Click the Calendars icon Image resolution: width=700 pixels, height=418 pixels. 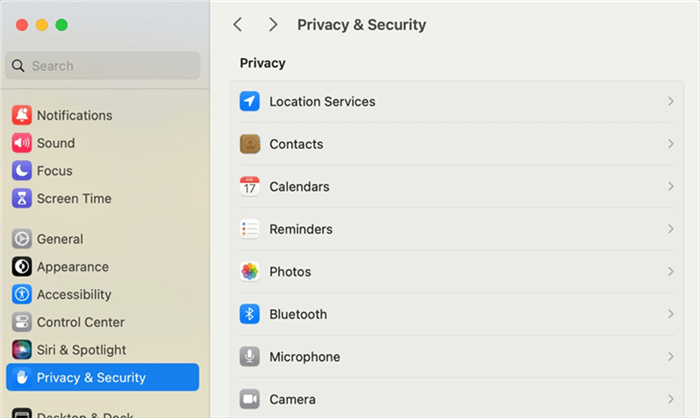click(x=250, y=187)
